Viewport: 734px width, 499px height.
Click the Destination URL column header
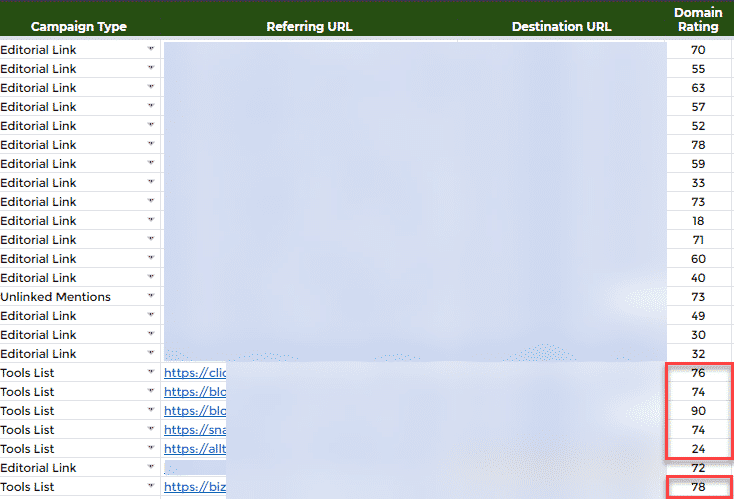click(x=561, y=27)
